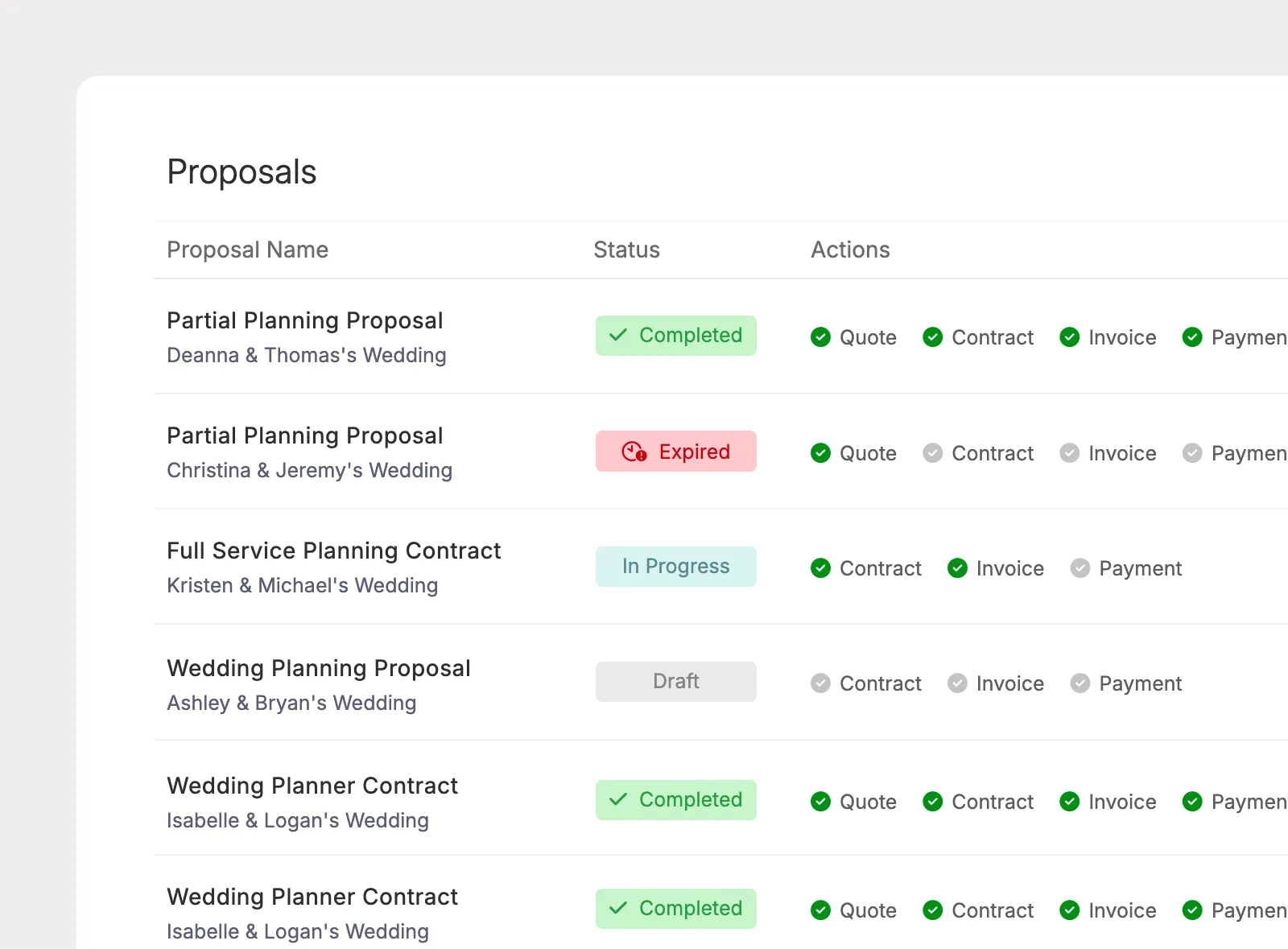Select Quote text in Deanna & Thomas's row

pyautogui.click(x=868, y=337)
